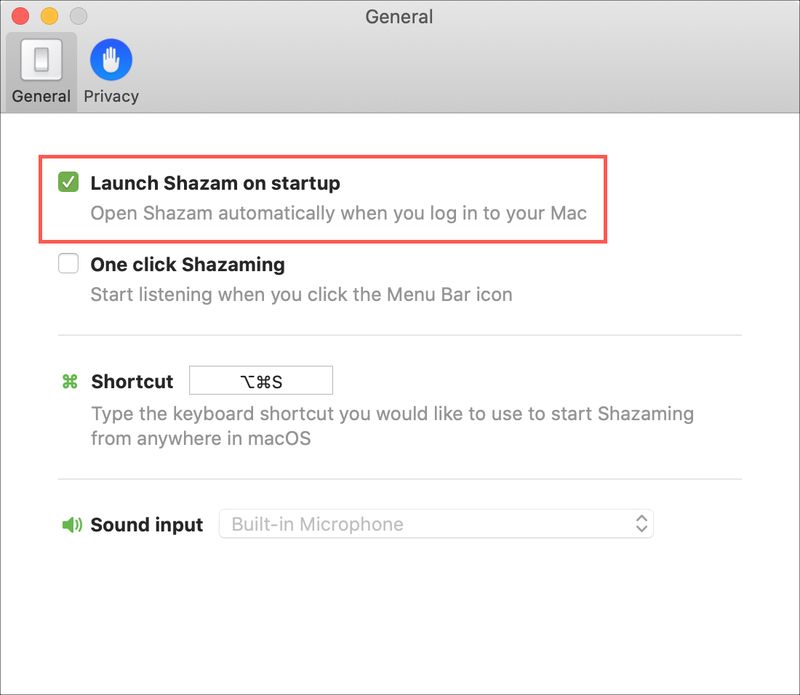Click the green speaker icon

tap(71, 524)
